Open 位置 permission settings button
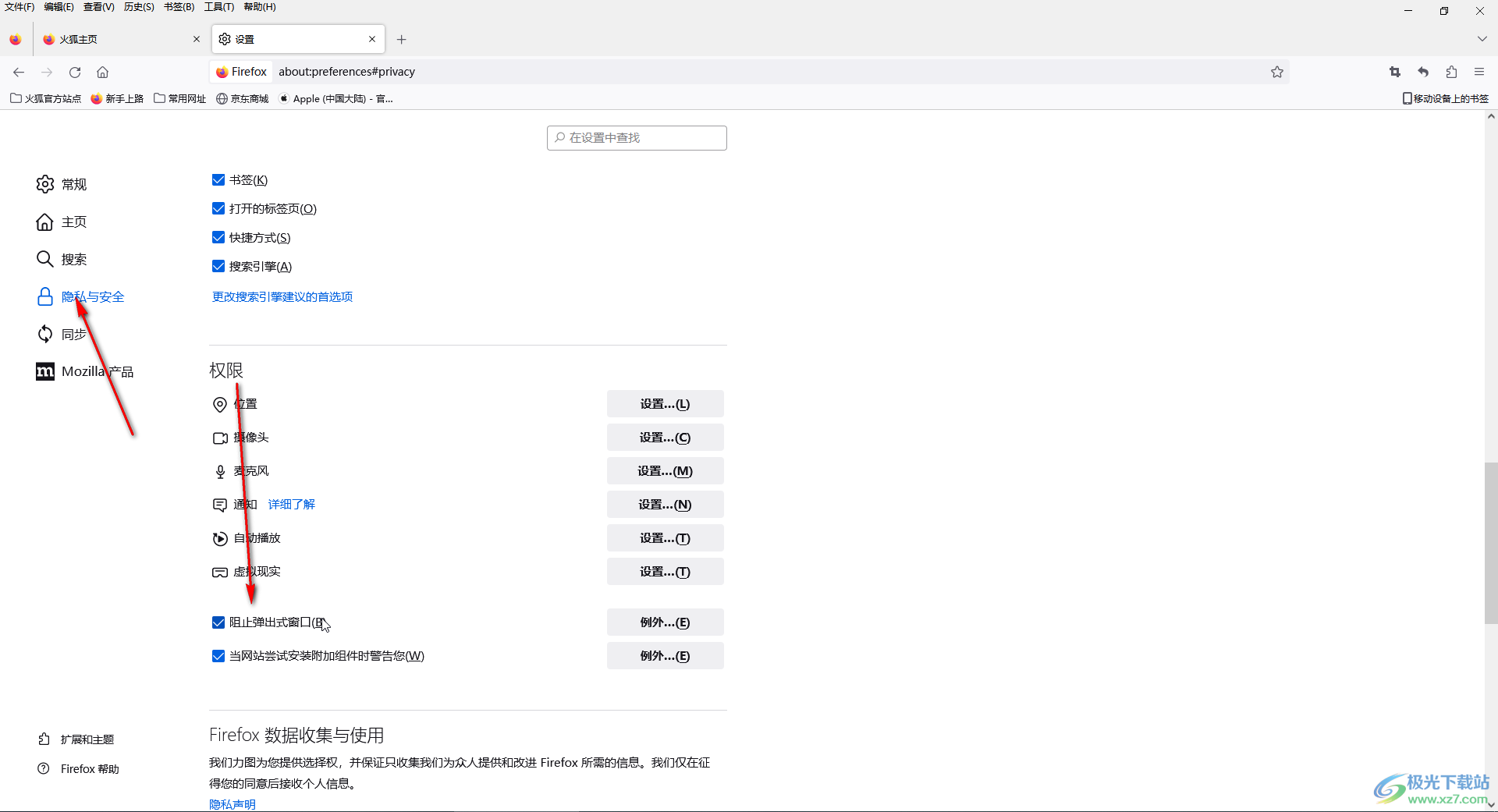 (666, 404)
